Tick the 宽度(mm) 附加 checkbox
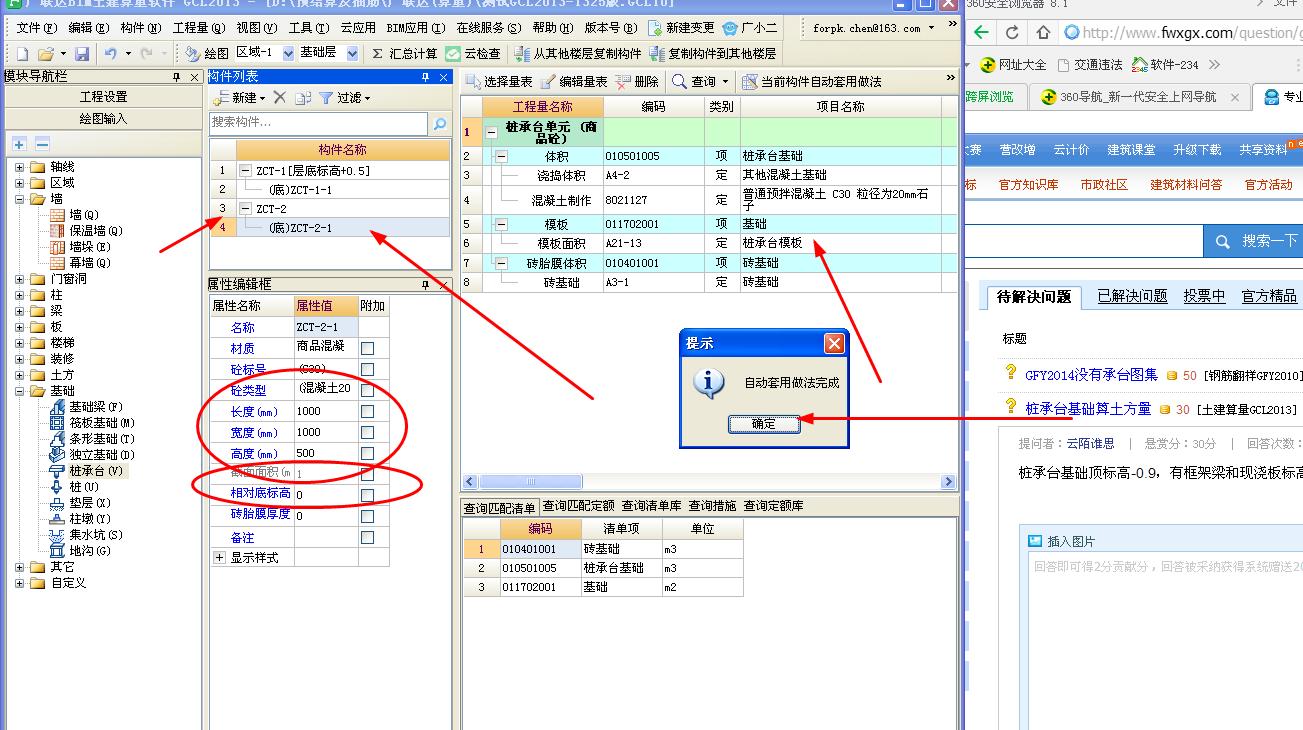This screenshot has height=730, width=1303. point(367,432)
